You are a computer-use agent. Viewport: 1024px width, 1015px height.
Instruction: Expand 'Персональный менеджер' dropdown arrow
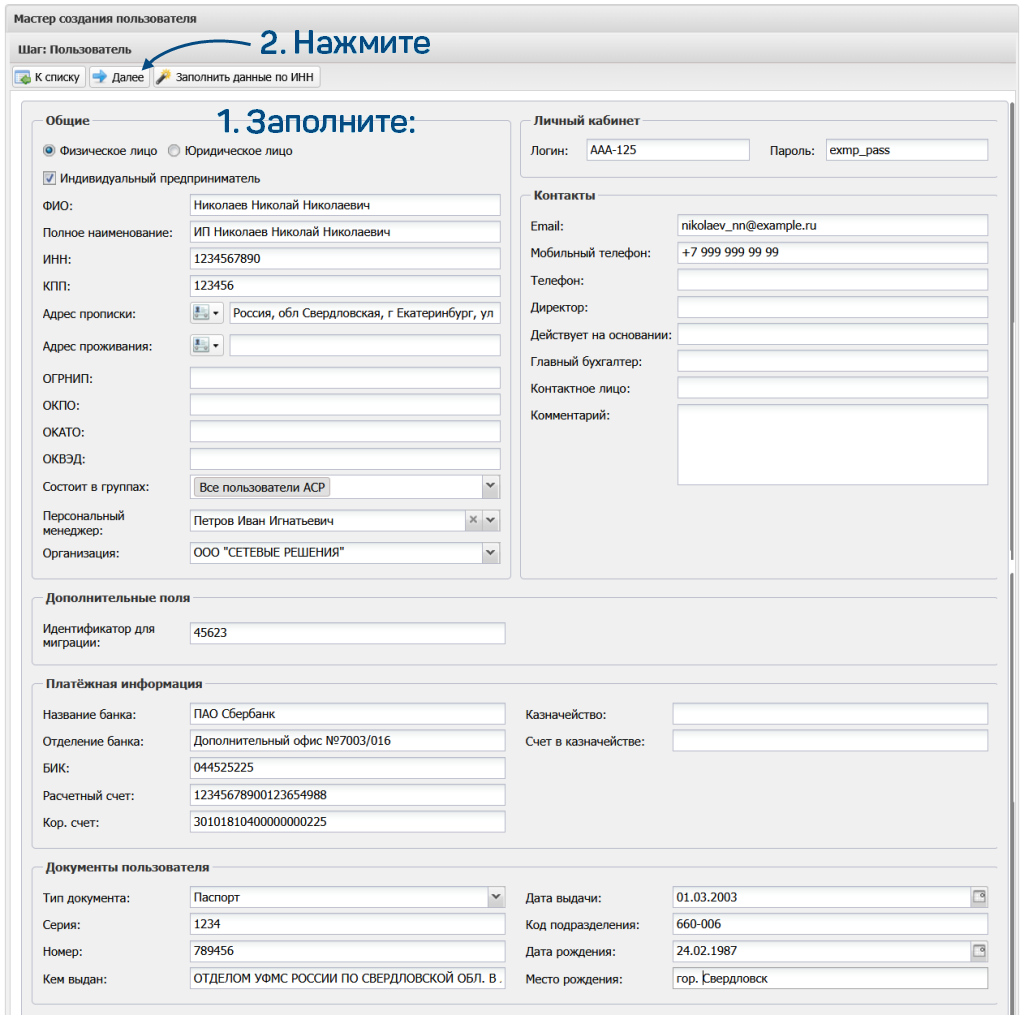pyautogui.click(x=490, y=520)
